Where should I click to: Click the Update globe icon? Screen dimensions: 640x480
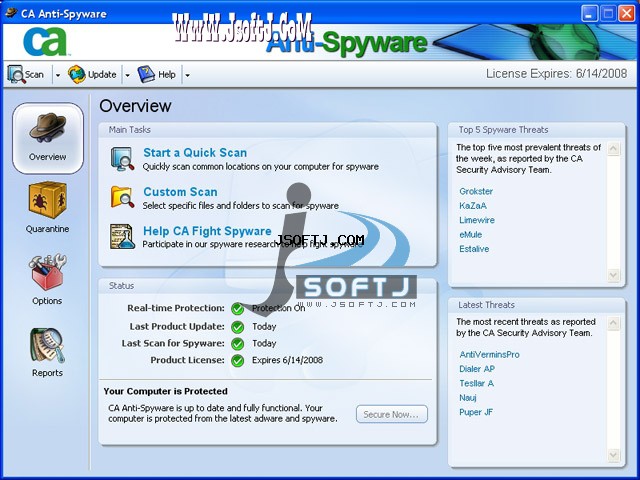tap(76, 74)
